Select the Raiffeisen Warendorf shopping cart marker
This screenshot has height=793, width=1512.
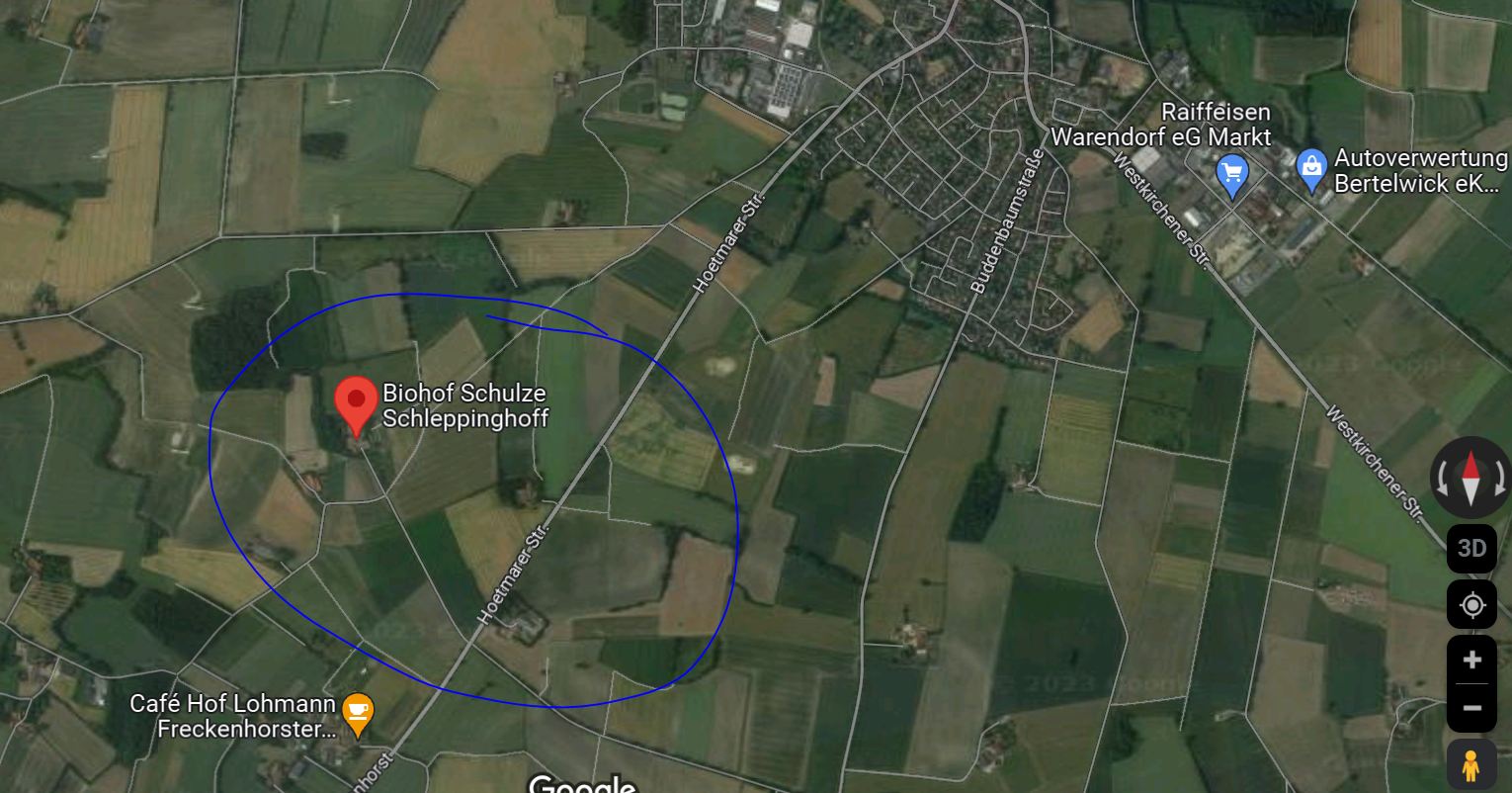pos(1232,176)
